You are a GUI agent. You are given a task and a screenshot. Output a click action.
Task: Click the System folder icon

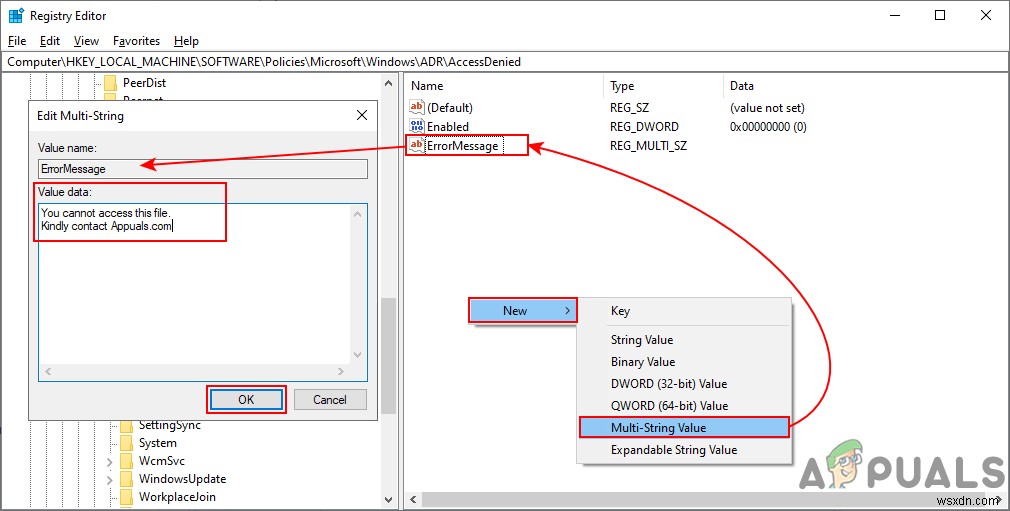pyautogui.click(x=126, y=443)
